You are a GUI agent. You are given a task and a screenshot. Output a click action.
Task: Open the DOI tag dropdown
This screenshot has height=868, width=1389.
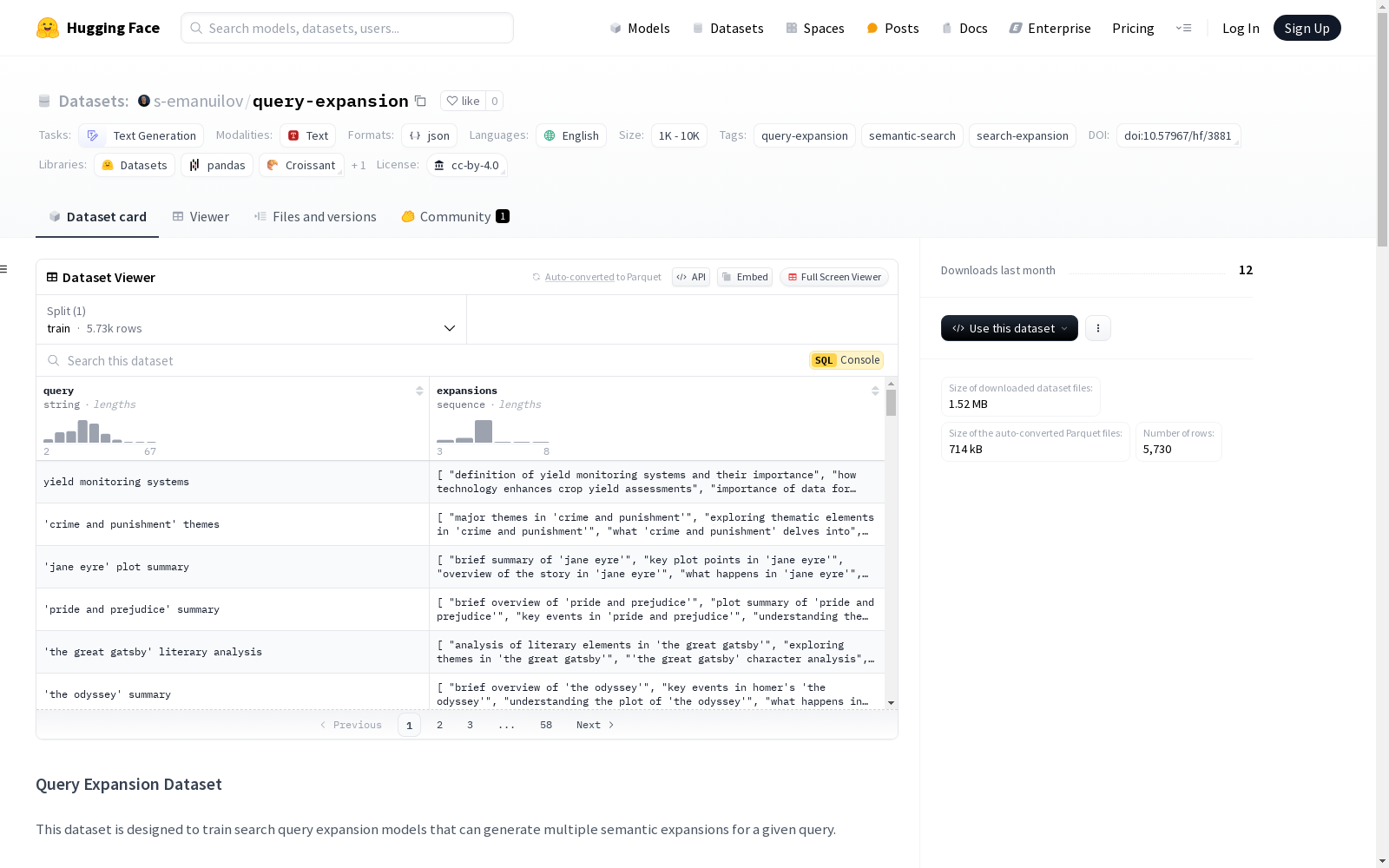[x=1179, y=135]
